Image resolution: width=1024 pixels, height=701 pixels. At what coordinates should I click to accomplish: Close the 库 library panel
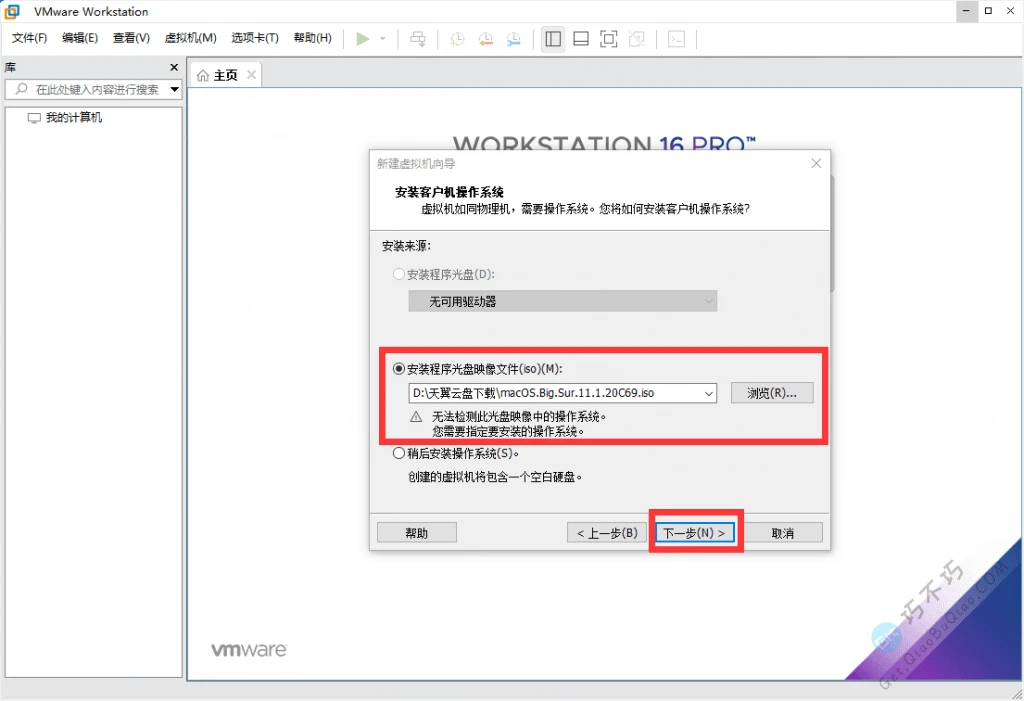(174, 67)
